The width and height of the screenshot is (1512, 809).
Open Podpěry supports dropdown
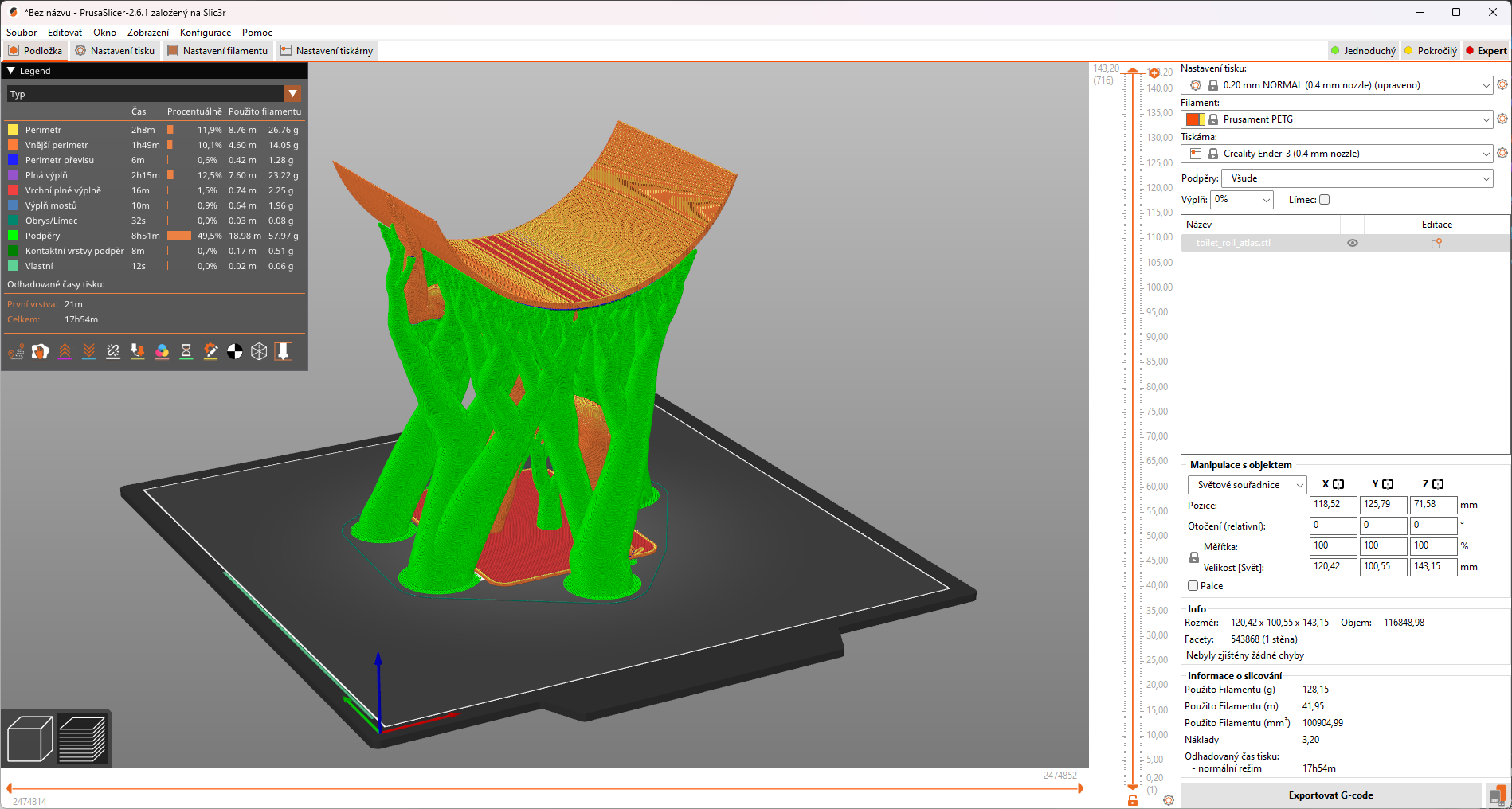pyautogui.click(x=1357, y=178)
